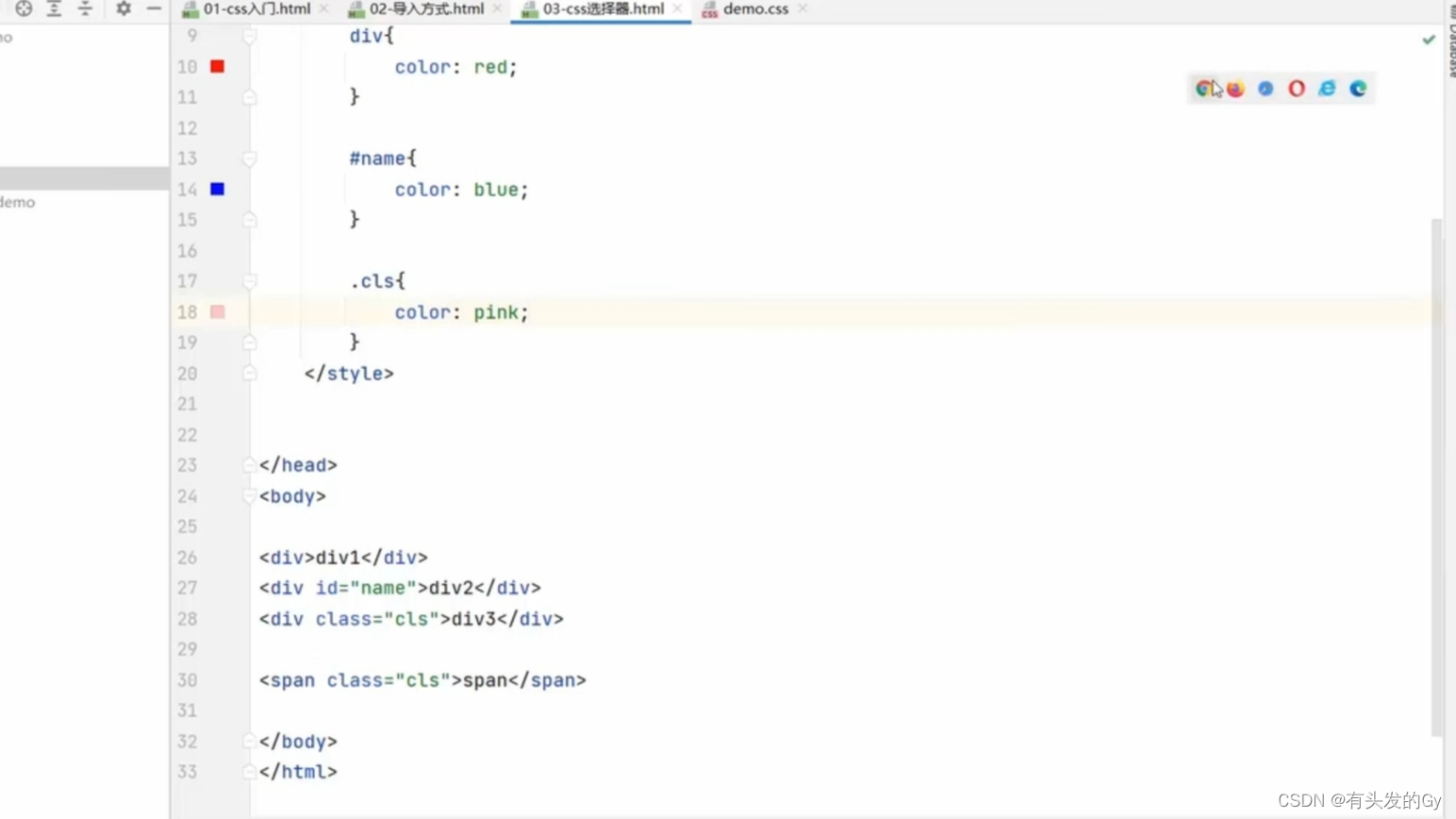This screenshot has height=819, width=1456.
Task: Click the blue color swatch on line 14
Action: (217, 189)
